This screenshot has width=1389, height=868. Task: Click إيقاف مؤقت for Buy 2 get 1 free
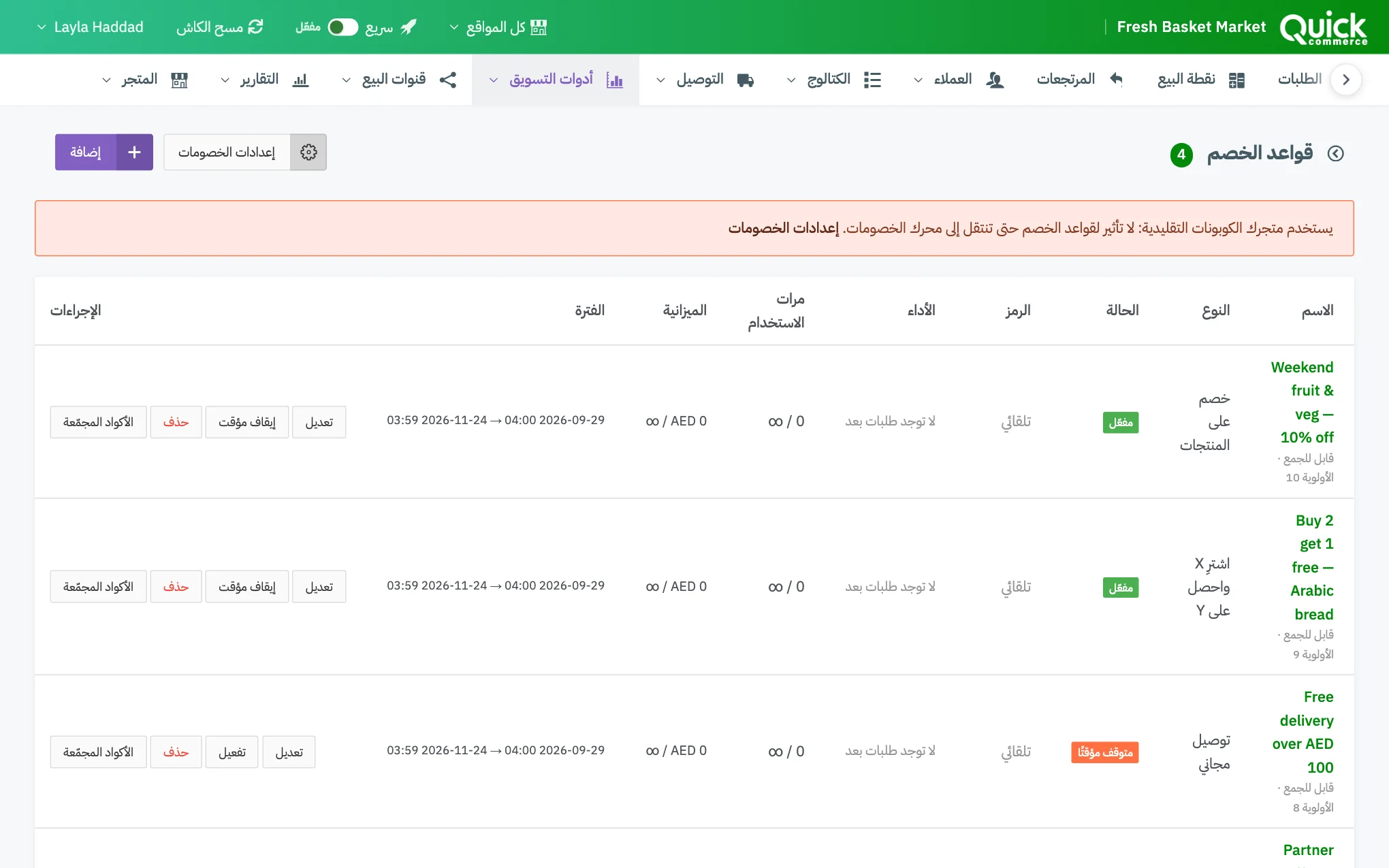pyautogui.click(x=247, y=587)
